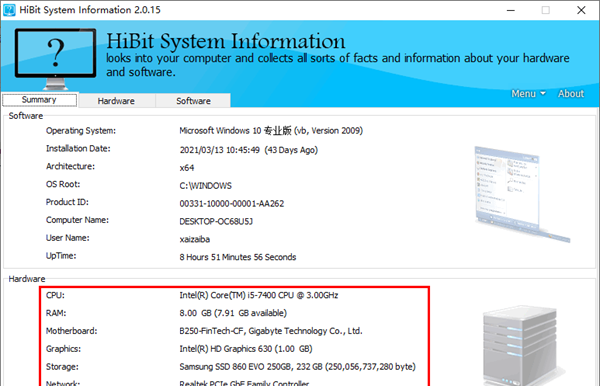
Task: Click the graphics value Intel HD Graphics 630
Action: click(246, 349)
